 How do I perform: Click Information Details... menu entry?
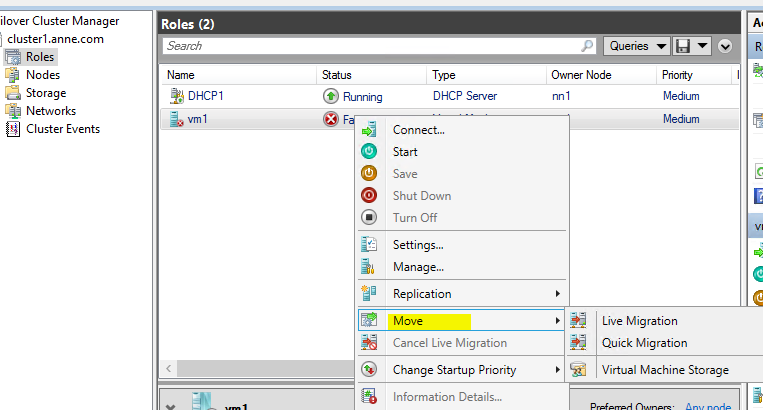(462, 397)
